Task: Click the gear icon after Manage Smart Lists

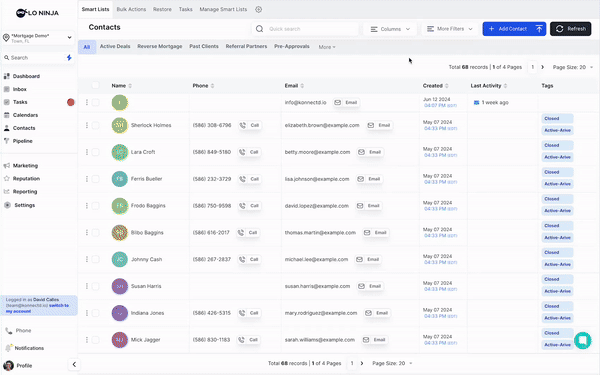Action: 259,10
